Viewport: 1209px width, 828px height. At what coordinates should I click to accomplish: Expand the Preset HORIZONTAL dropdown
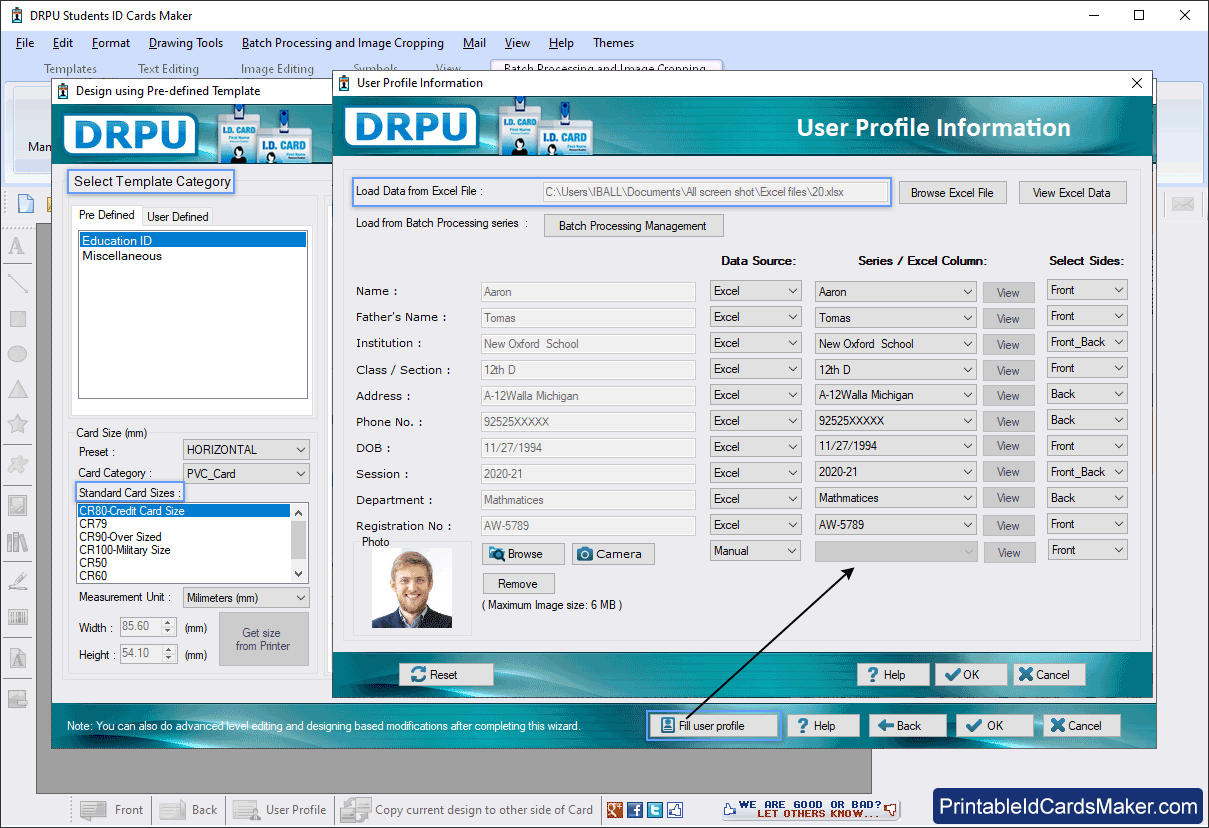coord(247,450)
